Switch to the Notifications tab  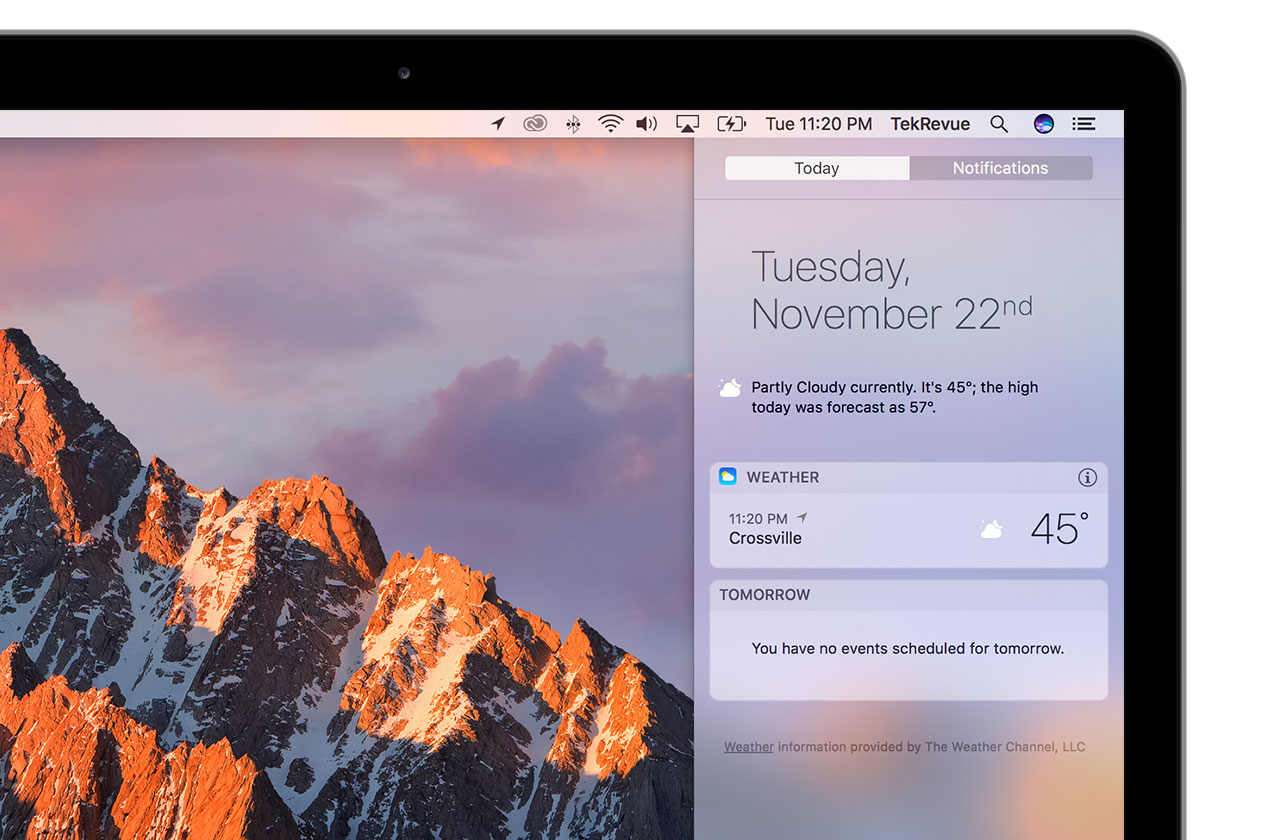tap(1001, 168)
